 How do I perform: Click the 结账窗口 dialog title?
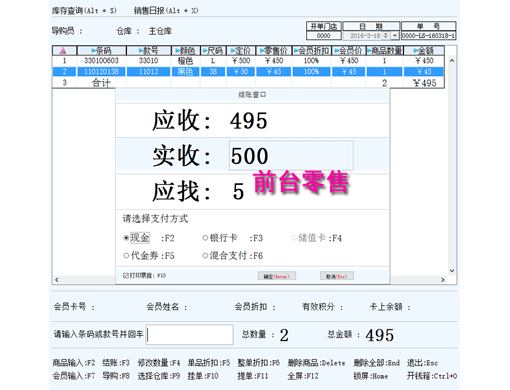[252, 95]
